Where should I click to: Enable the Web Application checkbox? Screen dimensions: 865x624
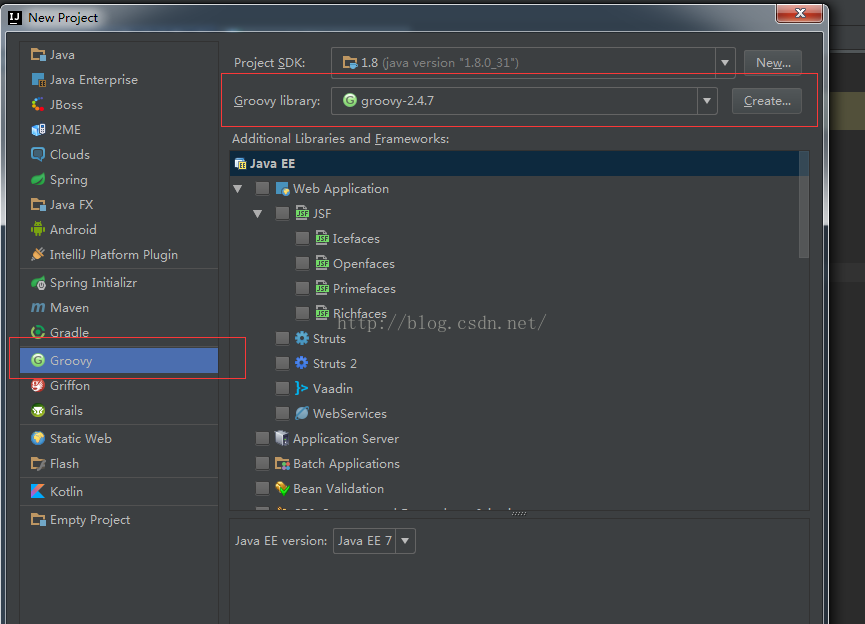[x=263, y=189]
